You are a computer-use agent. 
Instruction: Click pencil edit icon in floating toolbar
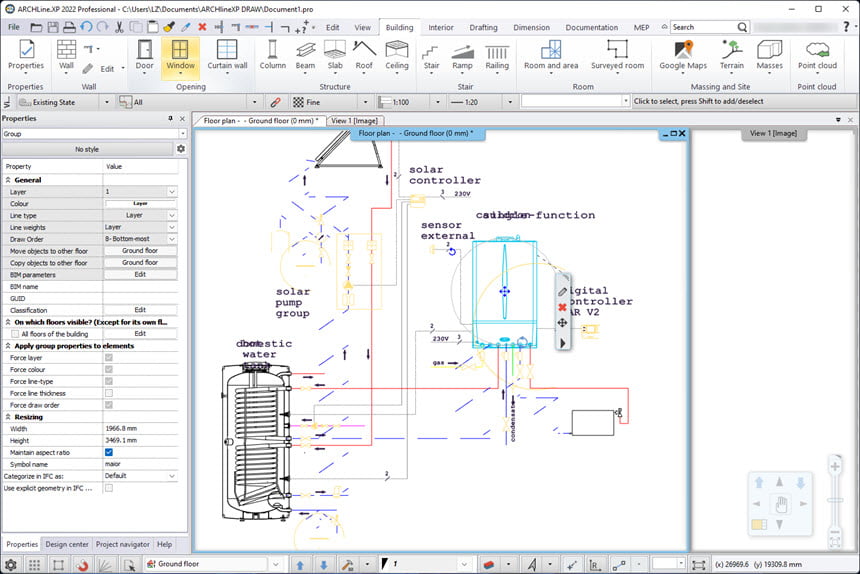562,291
